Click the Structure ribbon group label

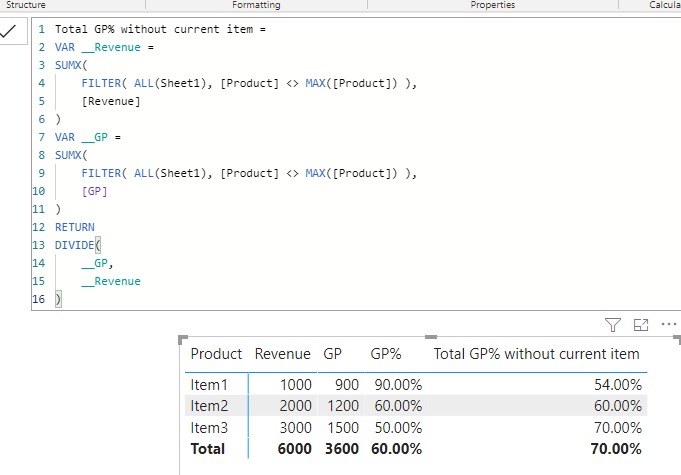(x=26, y=5)
